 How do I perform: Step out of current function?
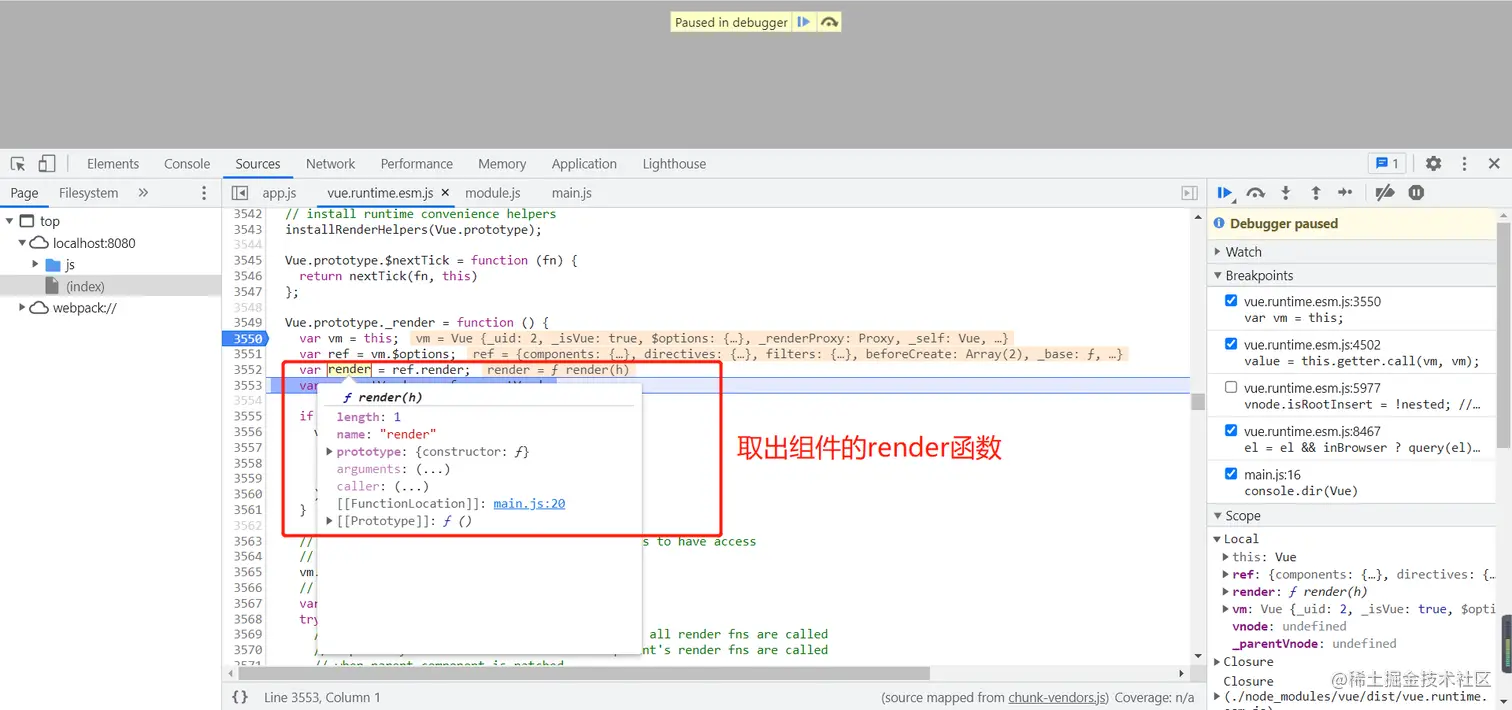pos(1316,193)
